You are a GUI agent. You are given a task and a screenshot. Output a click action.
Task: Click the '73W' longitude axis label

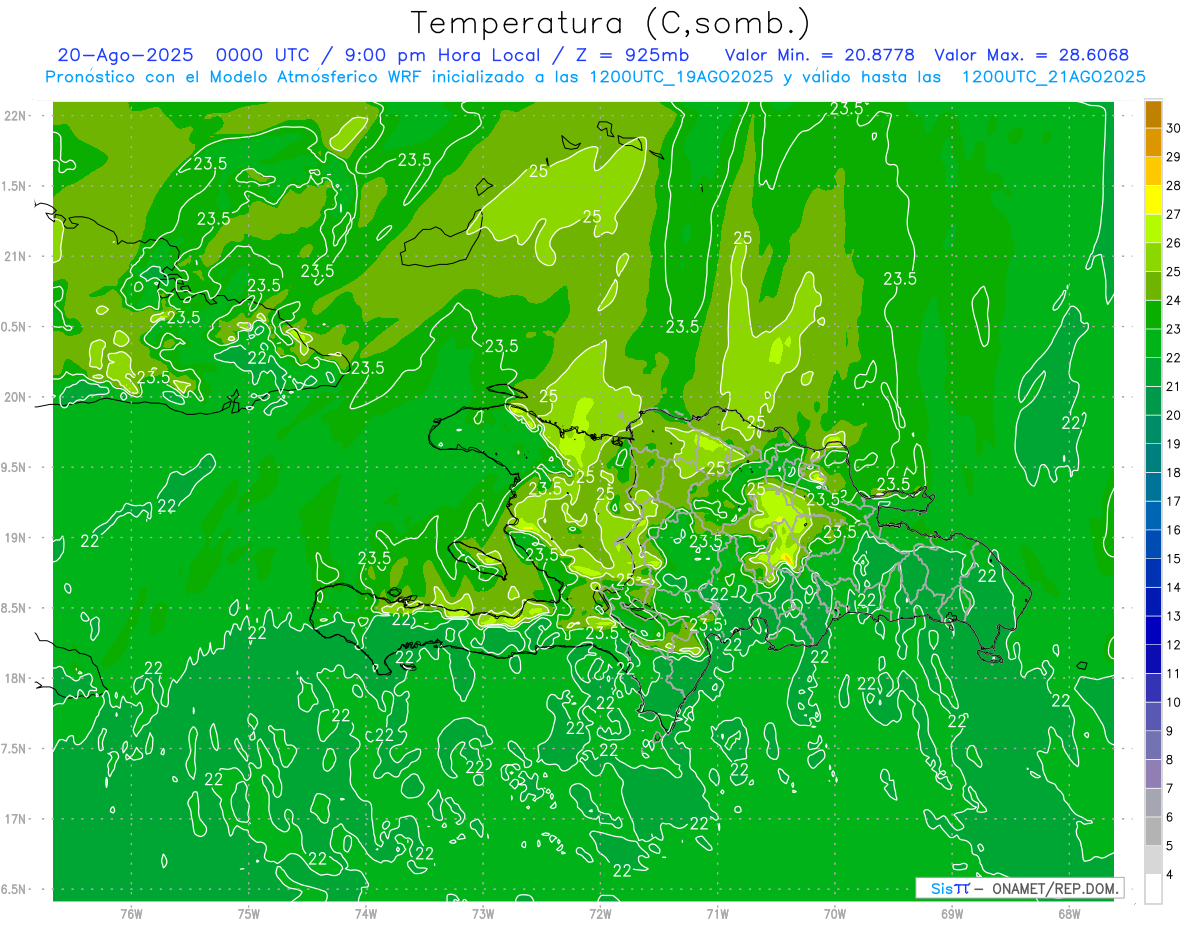coord(483,913)
